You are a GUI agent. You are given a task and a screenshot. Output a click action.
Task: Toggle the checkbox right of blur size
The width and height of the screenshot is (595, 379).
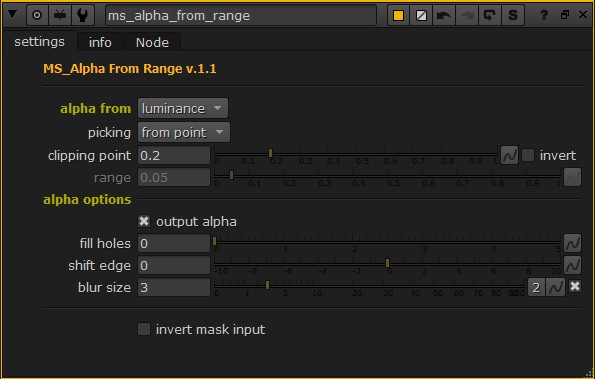(575, 286)
